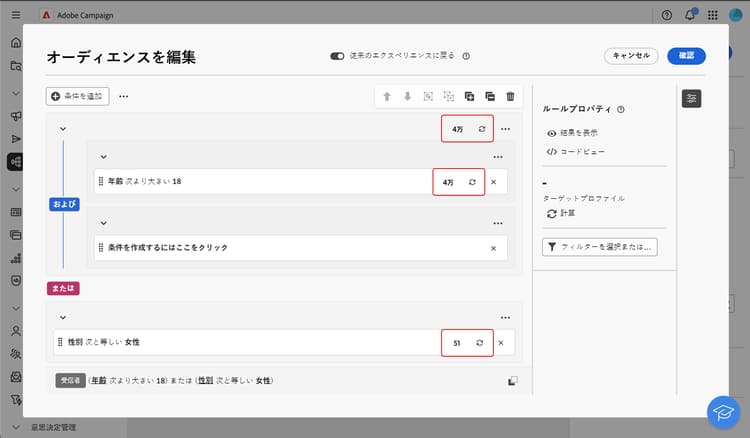Image resolution: width=750 pixels, height=438 pixels.
Task: Toggle the legacy experience switch
Action: 337,56
